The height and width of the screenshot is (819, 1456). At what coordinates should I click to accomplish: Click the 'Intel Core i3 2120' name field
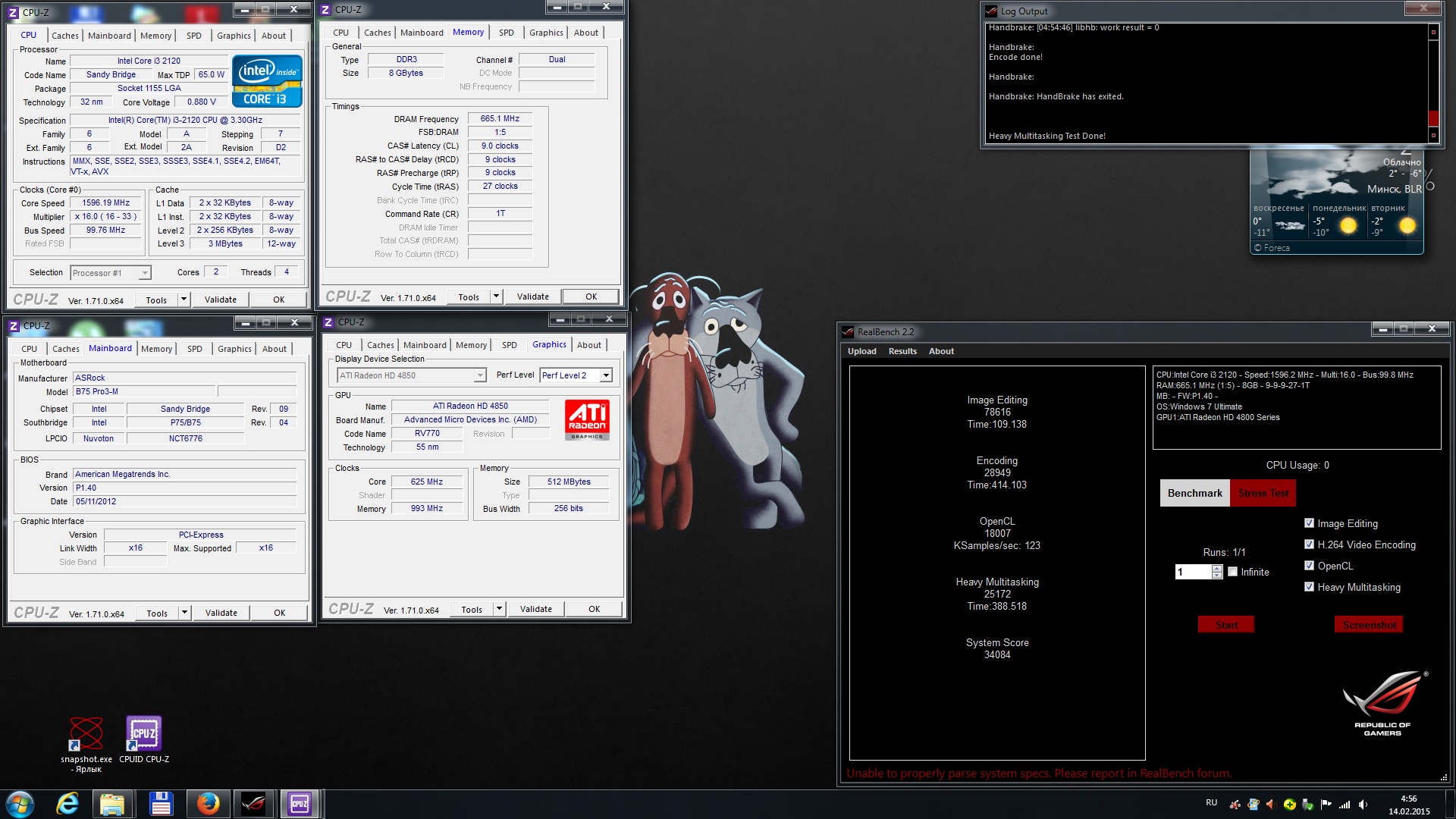[149, 61]
